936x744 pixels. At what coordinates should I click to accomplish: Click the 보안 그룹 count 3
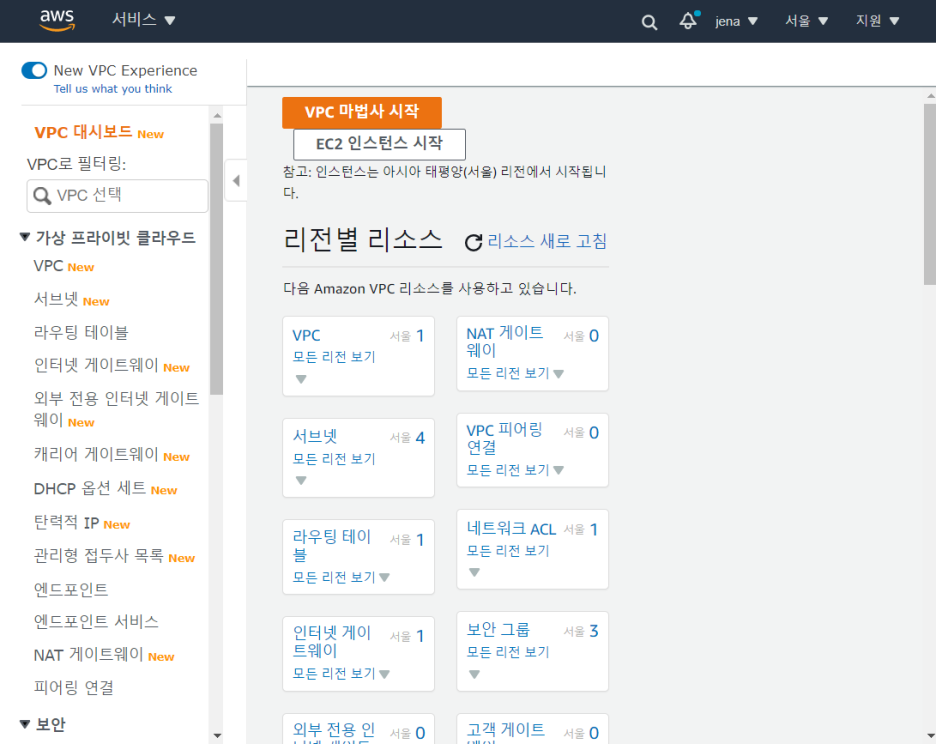[594, 631]
